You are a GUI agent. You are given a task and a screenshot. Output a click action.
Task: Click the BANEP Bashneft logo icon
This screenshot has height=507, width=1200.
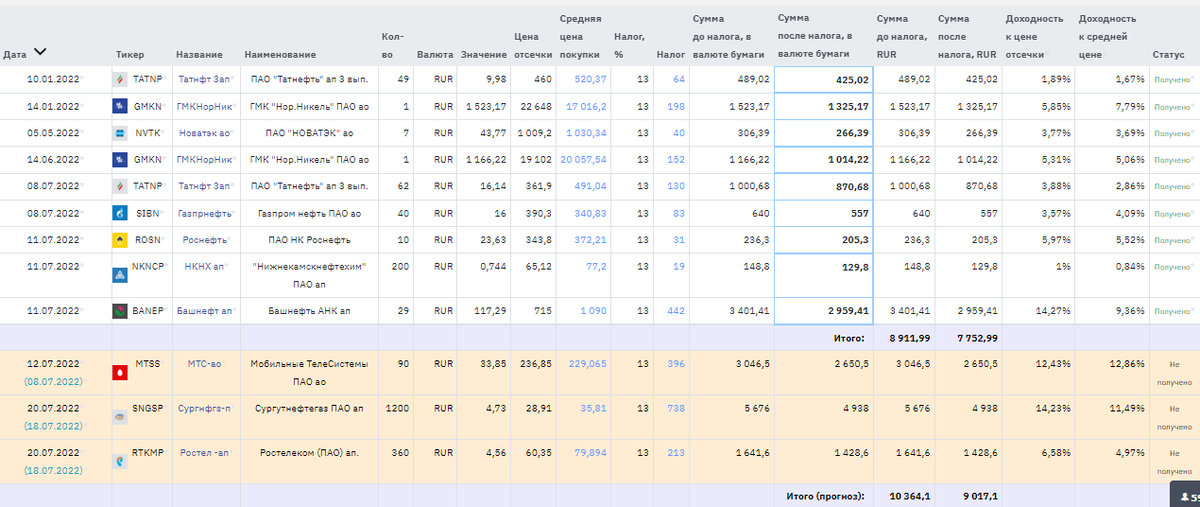coord(119,311)
